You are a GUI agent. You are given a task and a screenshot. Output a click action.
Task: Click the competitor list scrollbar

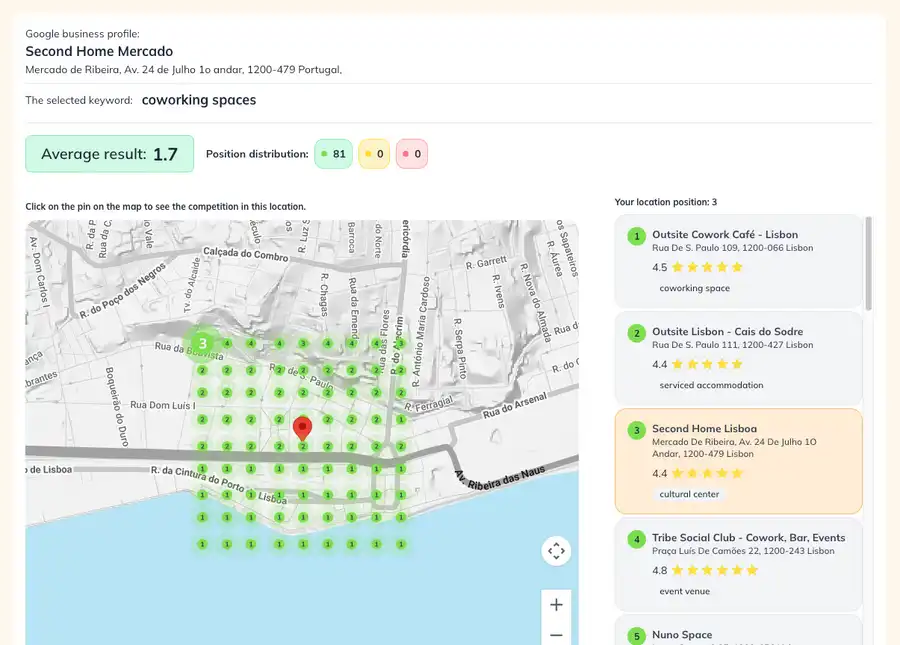868,262
